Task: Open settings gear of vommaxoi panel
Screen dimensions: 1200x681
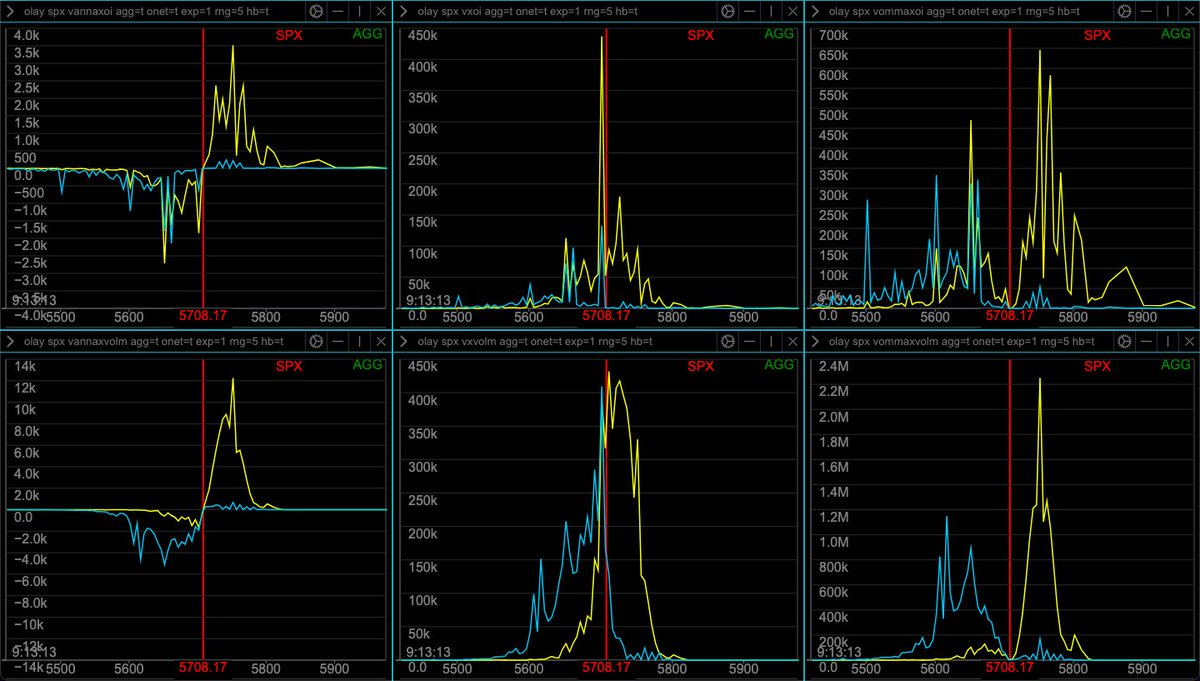Action: pyautogui.click(x=1122, y=11)
